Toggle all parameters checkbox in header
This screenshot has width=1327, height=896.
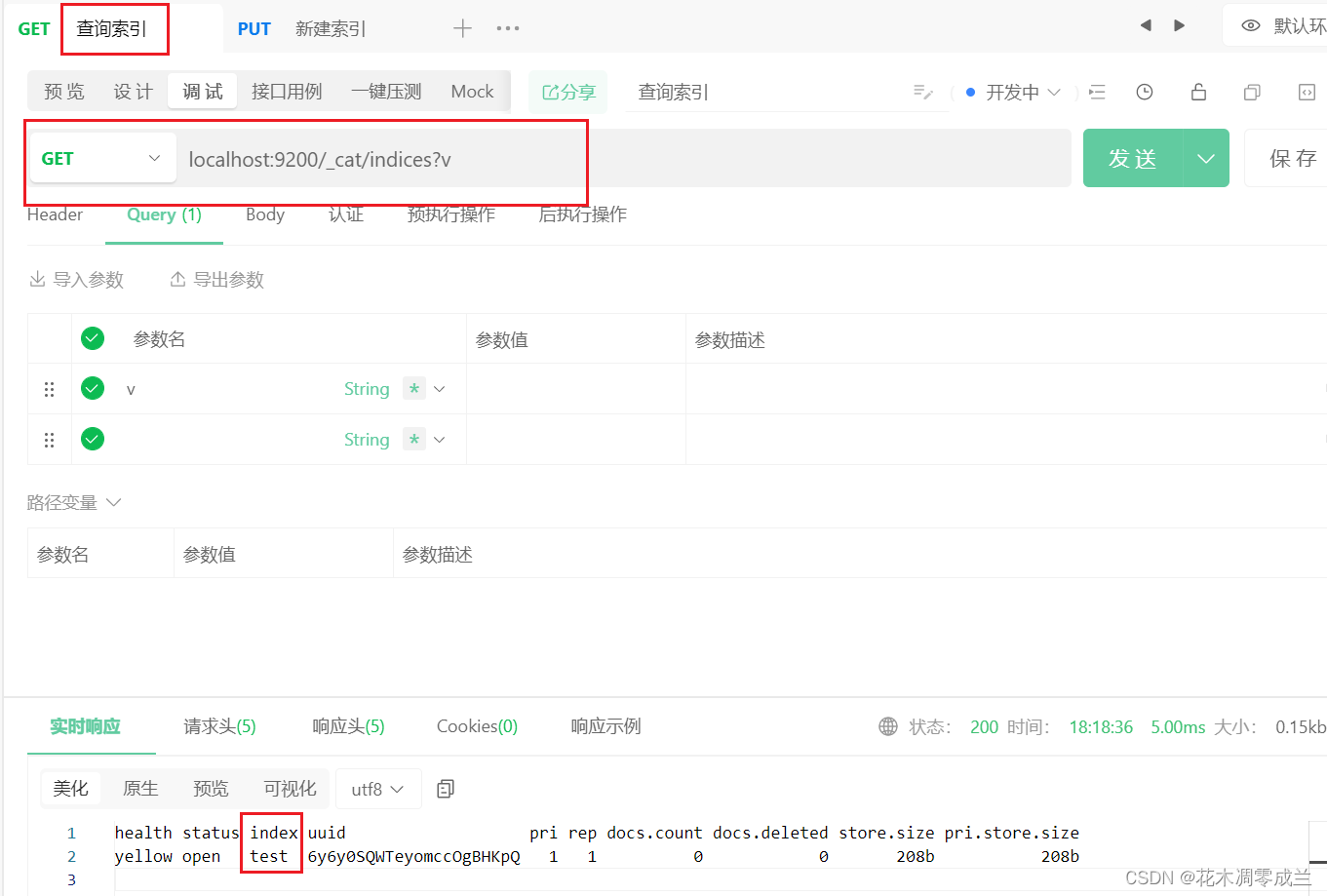[x=93, y=338]
